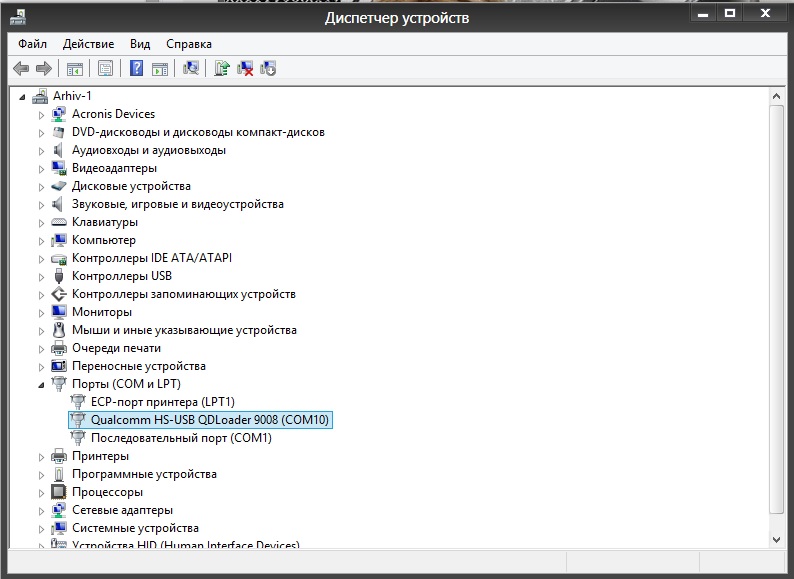Viewport: 794px width, 579px height.
Task: Collapse the Arhiv-1 root node
Action: 22,97
